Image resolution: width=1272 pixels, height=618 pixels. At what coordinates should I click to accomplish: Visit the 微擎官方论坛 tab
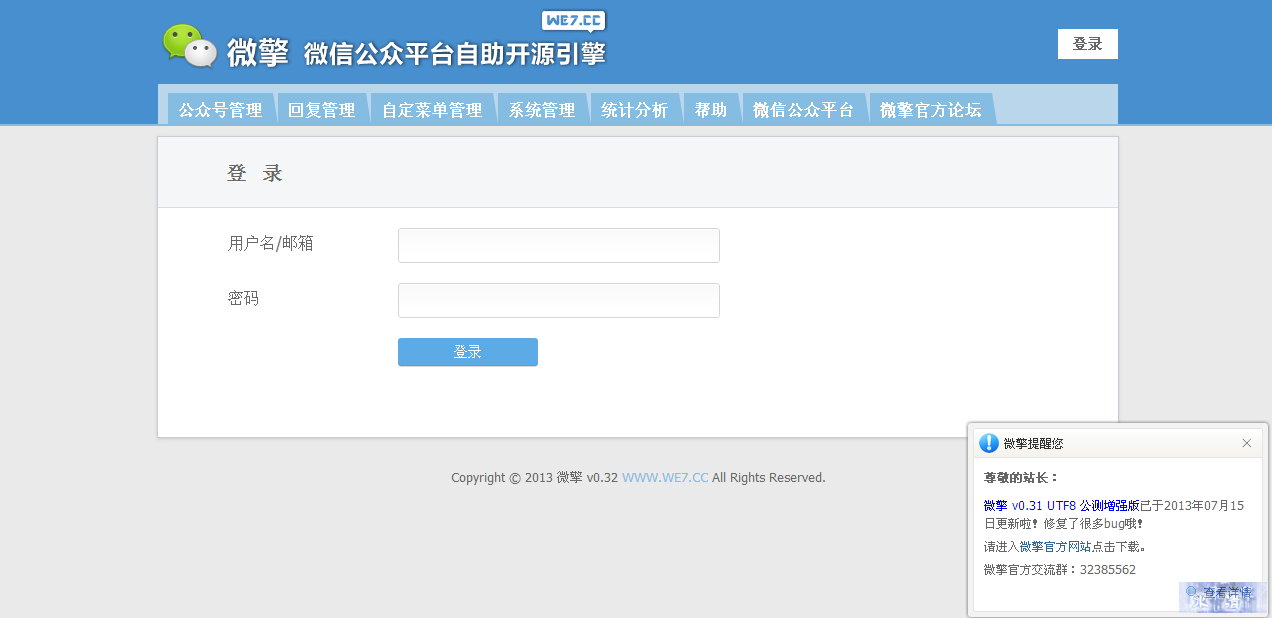931,110
